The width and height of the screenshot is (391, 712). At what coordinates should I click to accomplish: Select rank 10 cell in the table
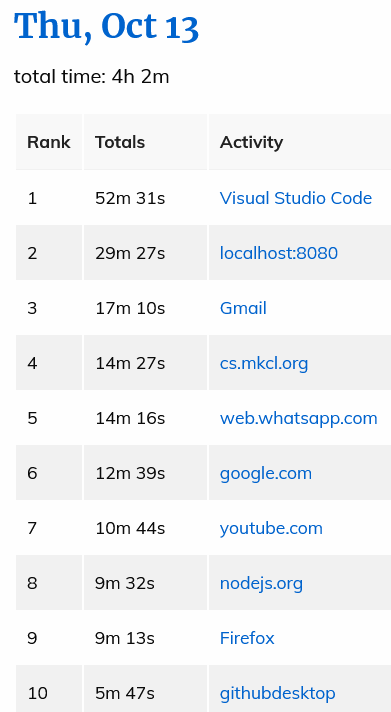tap(49, 689)
